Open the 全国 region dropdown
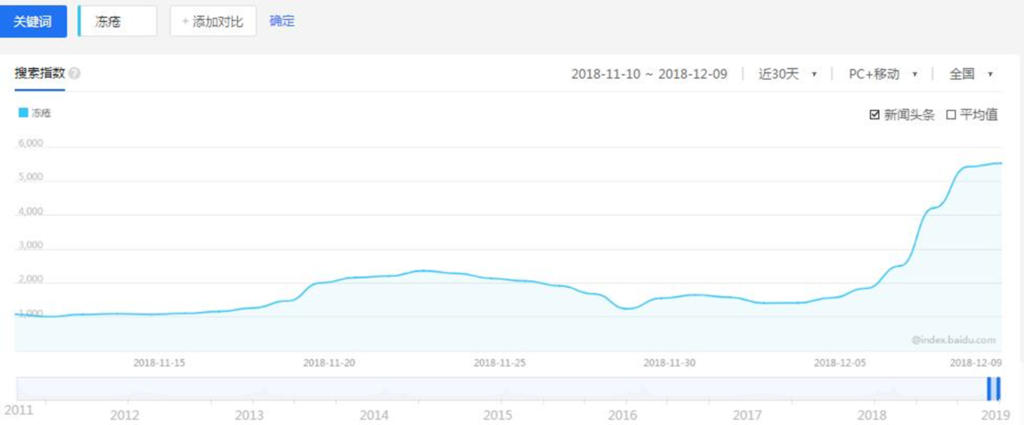The image size is (1024, 425). point(970,74)
